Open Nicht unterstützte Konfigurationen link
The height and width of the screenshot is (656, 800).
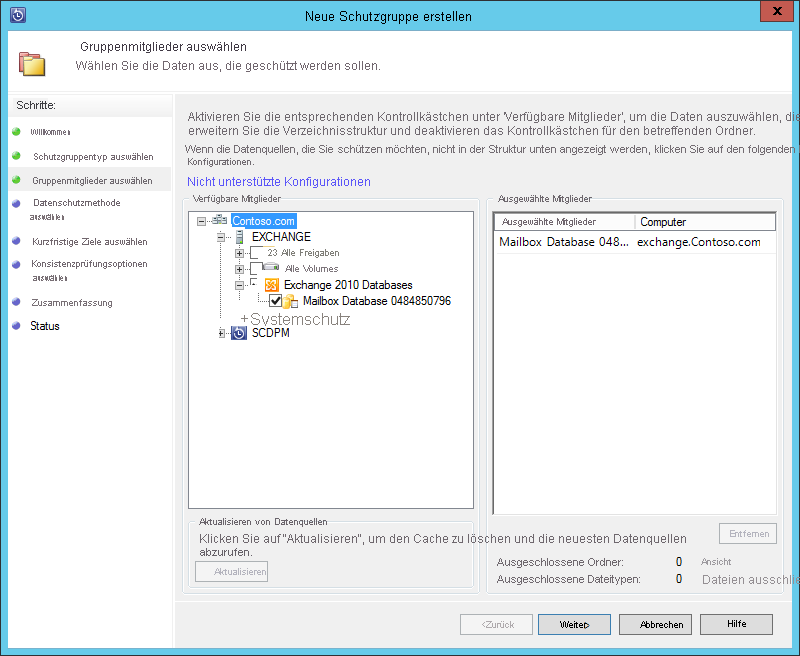pos(279,182)
